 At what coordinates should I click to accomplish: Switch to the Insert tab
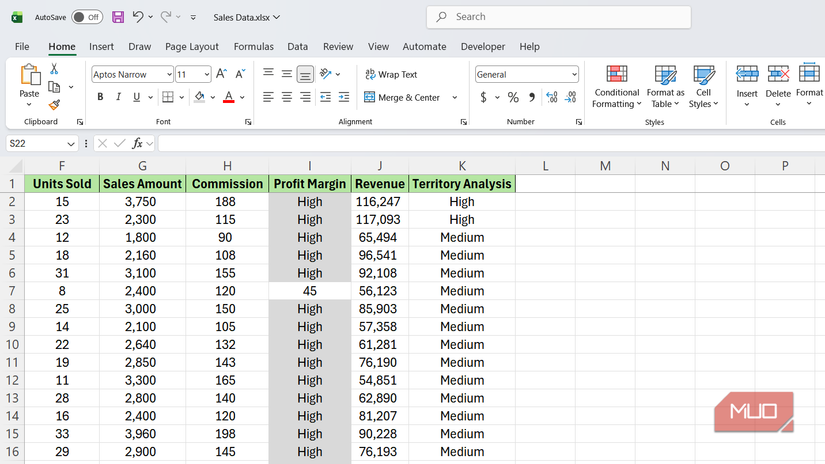[x=102, y=46]
